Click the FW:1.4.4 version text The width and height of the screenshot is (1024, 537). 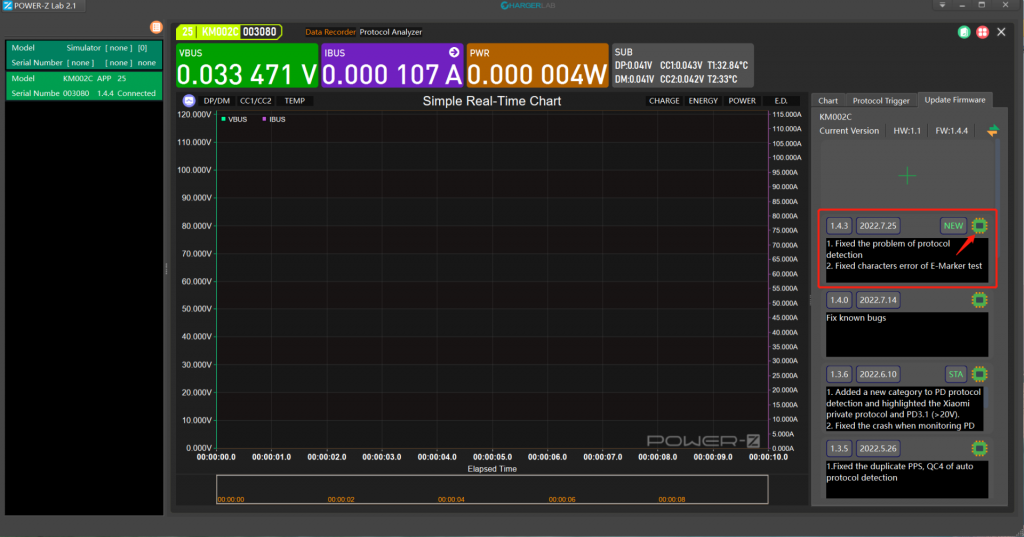(952, 131)
